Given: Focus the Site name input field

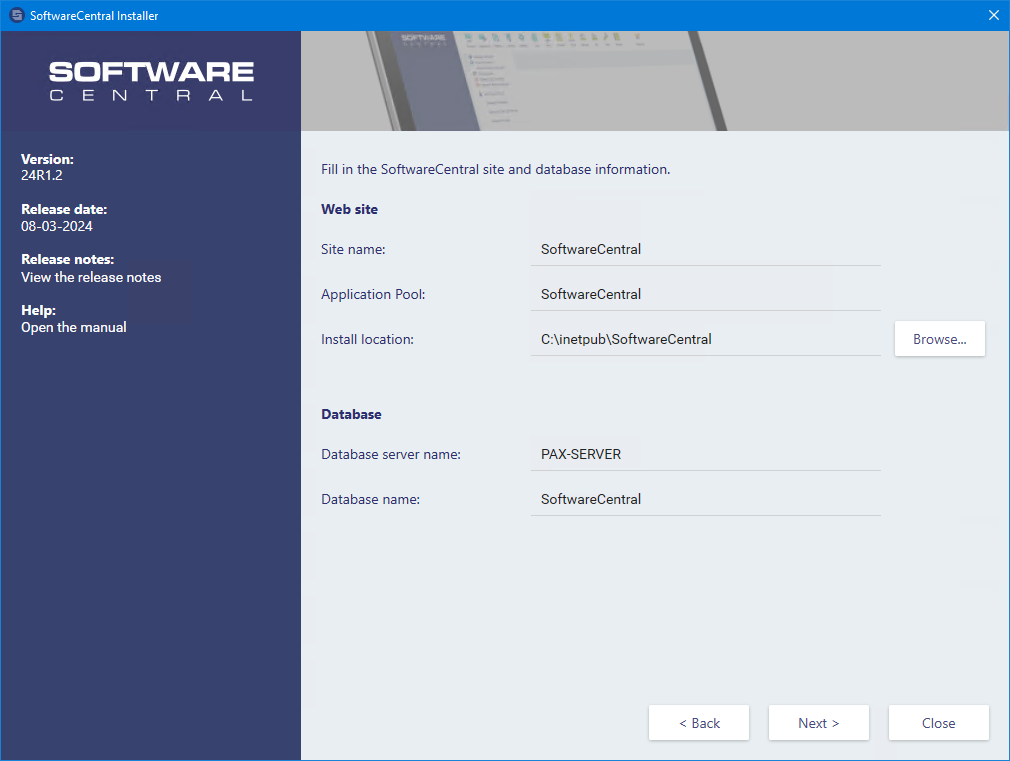Looking at the screenshot, I should click(705, 249).
